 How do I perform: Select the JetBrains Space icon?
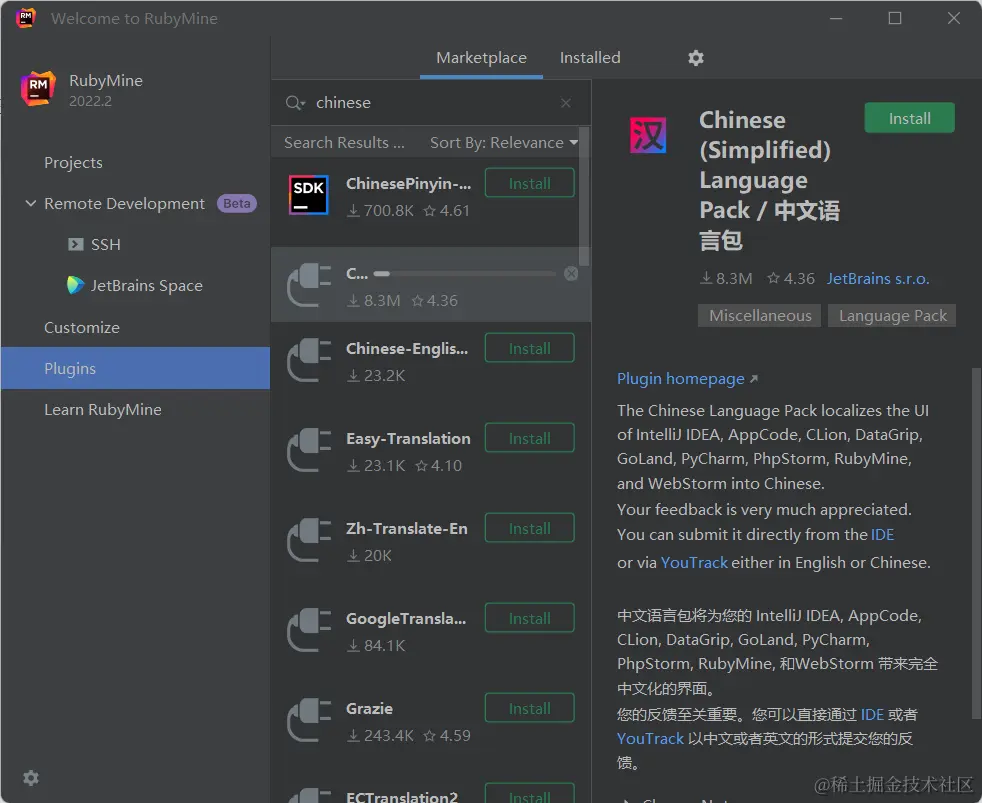click(x=74, y=285)
